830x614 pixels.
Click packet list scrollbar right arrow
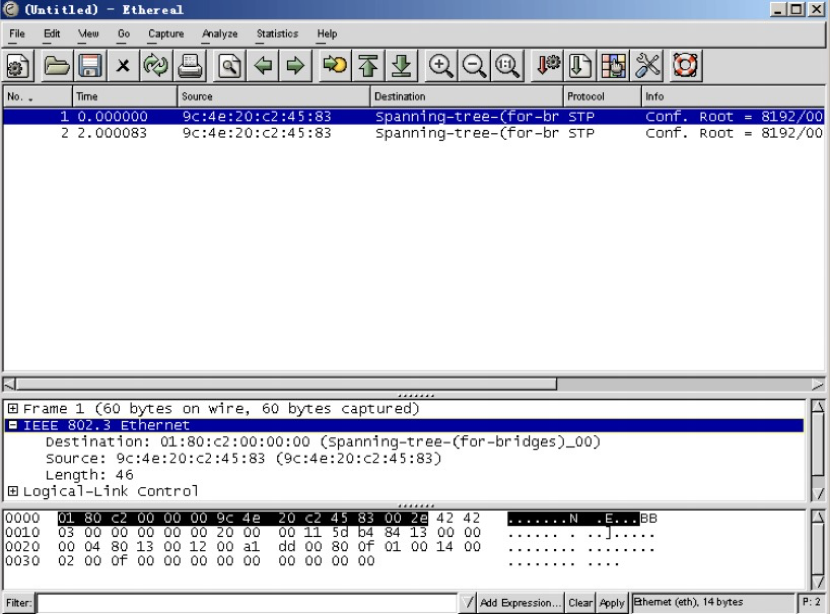pyautogui.click(x=818, y=384)
